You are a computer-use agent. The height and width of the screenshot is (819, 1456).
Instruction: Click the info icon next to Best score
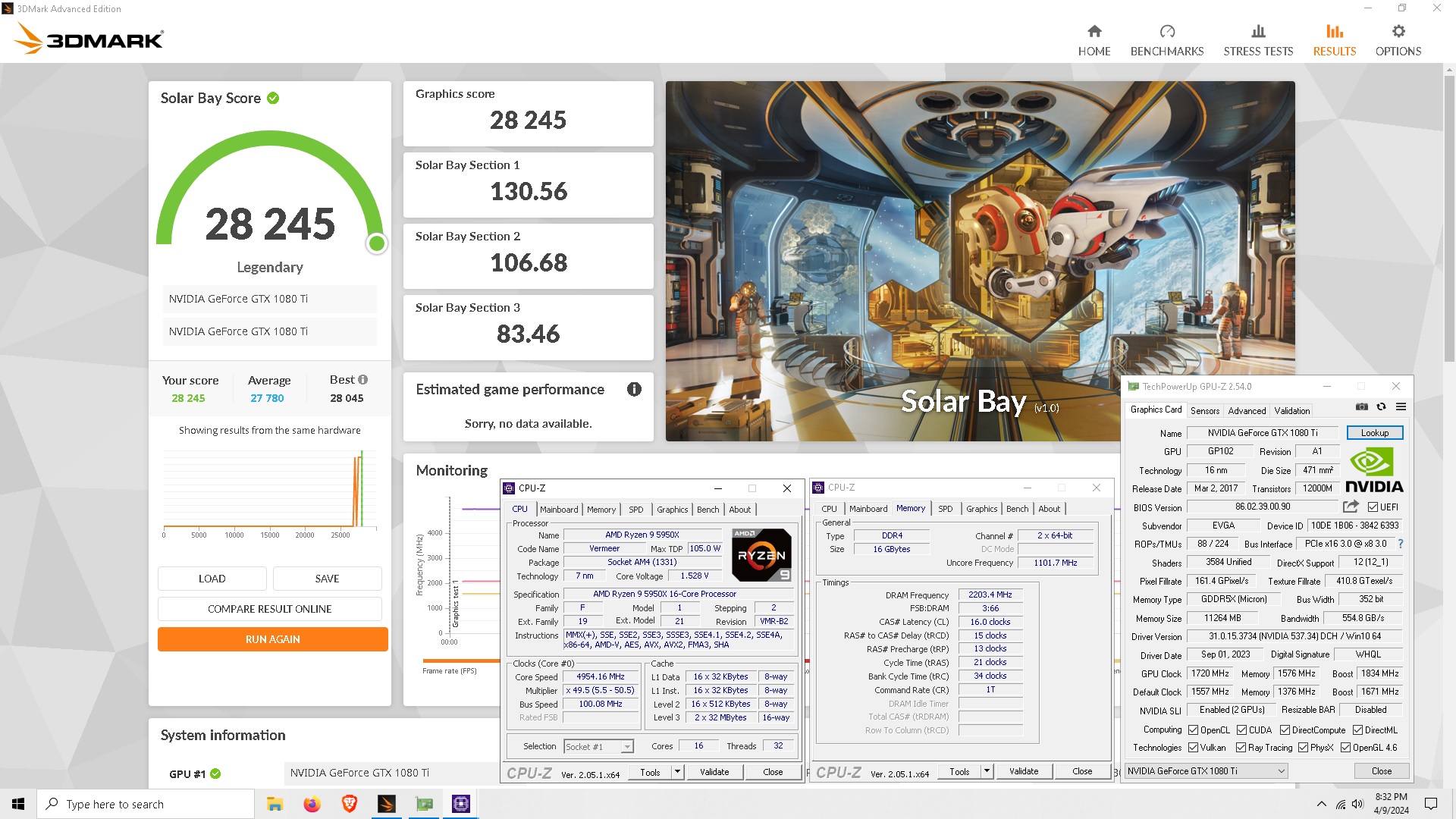click(362, 380)
